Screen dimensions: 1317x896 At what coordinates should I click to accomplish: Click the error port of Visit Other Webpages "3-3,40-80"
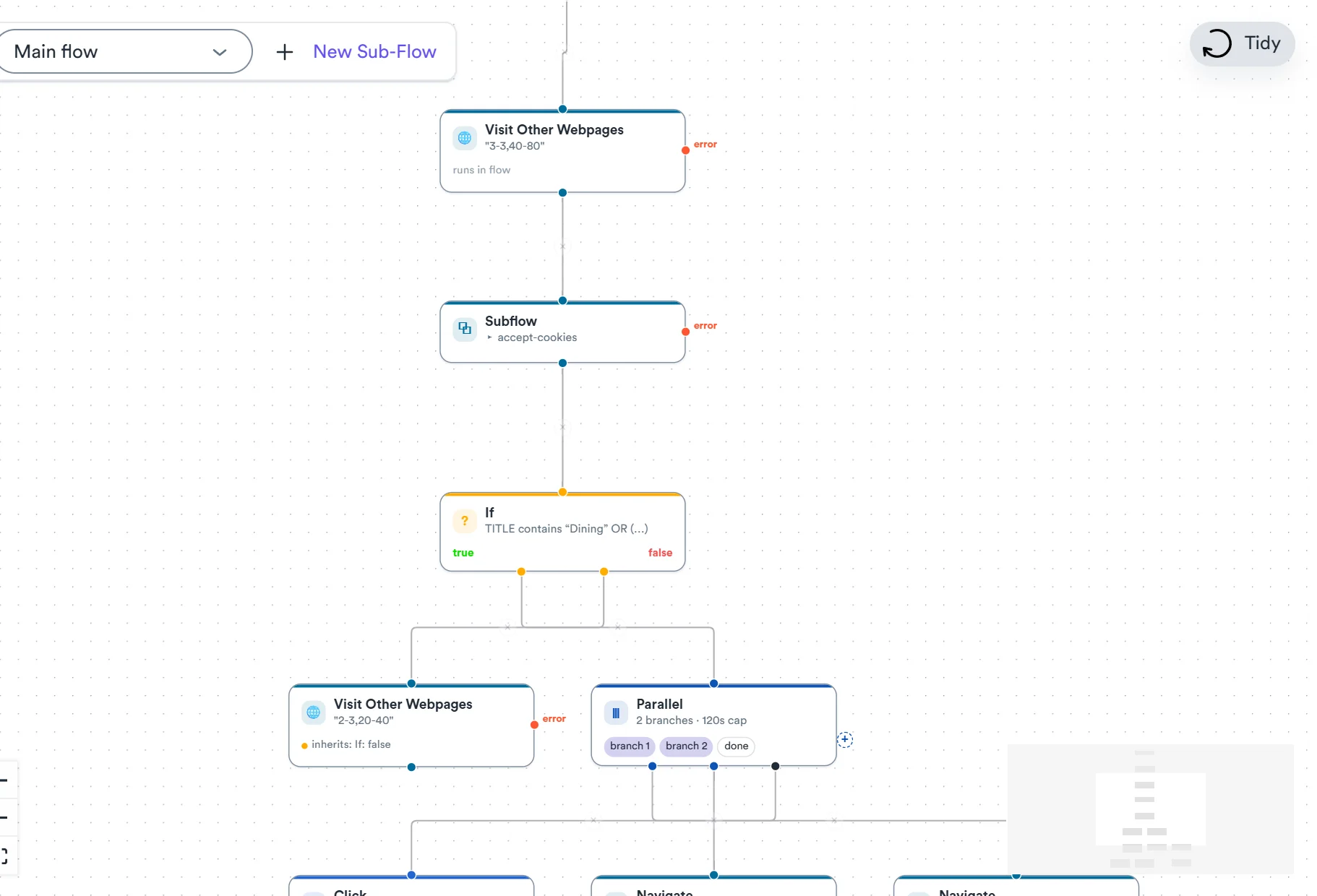pyautogui.click(x=685, y=150)
